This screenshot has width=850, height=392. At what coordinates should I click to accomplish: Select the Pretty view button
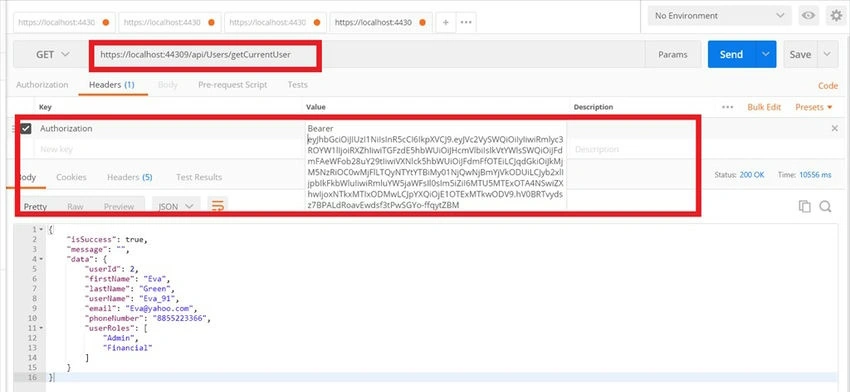[35, 207]
